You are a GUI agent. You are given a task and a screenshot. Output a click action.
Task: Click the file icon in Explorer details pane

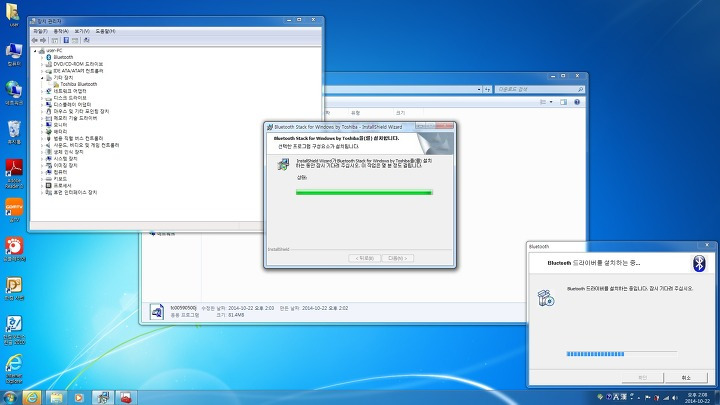point(157,311)
